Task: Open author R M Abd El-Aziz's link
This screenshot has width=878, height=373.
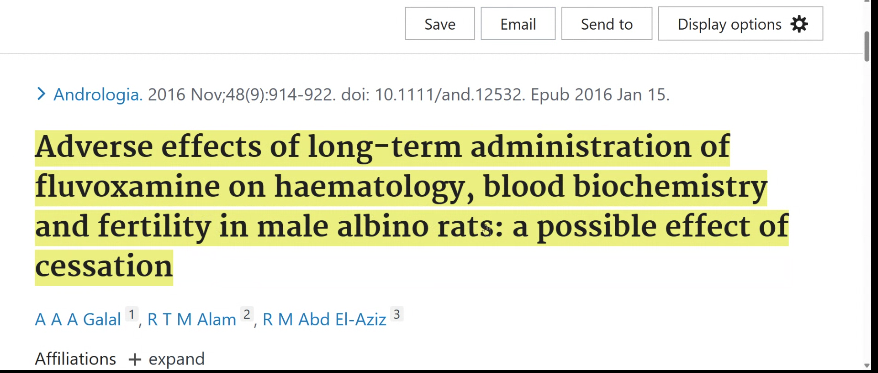Action: 324,319
